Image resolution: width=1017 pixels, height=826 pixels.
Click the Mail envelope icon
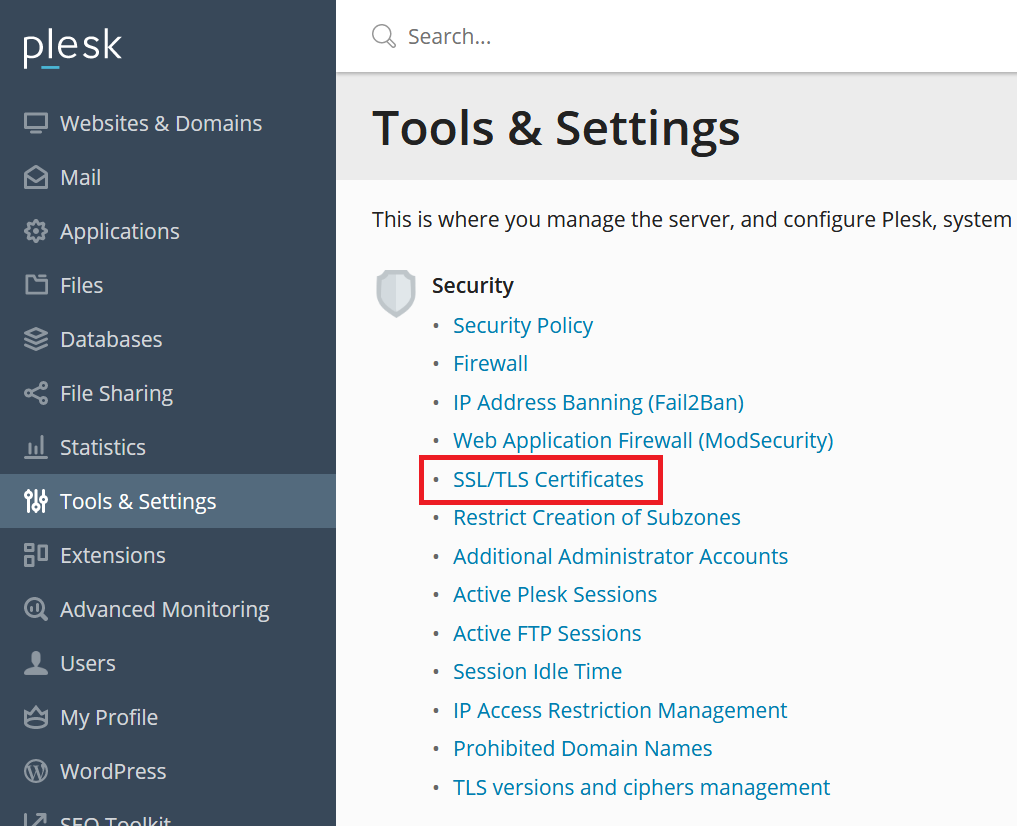coord(36,177)
